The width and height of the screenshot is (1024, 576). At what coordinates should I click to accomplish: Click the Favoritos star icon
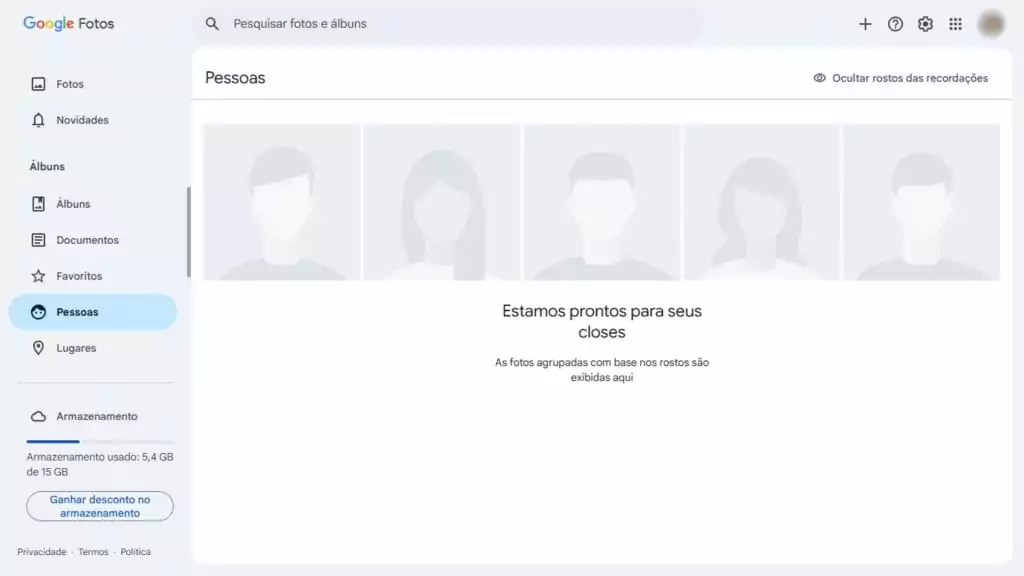coord(39,276)
